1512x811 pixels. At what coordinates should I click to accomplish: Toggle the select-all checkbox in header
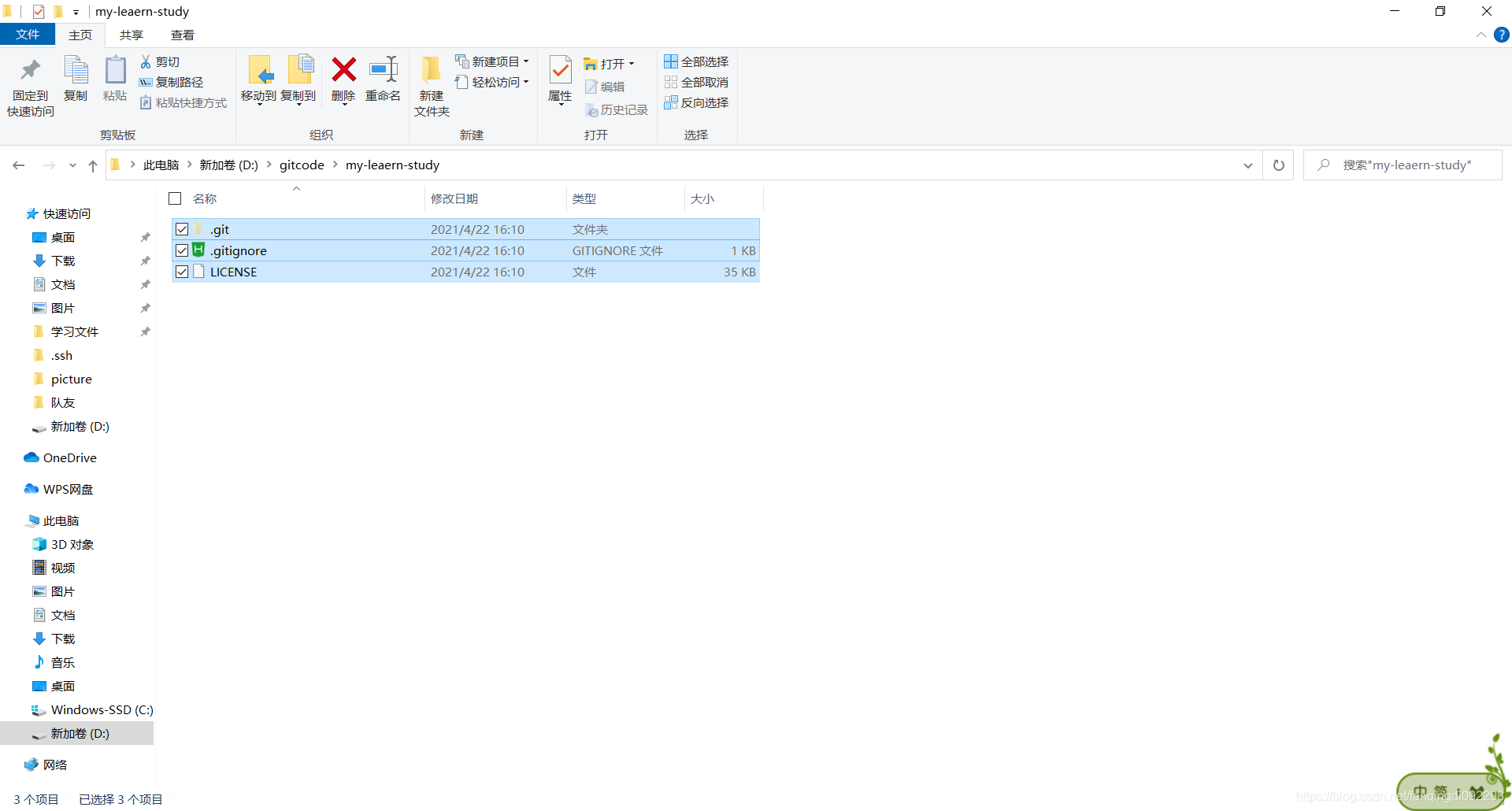[x=175, y=198]
